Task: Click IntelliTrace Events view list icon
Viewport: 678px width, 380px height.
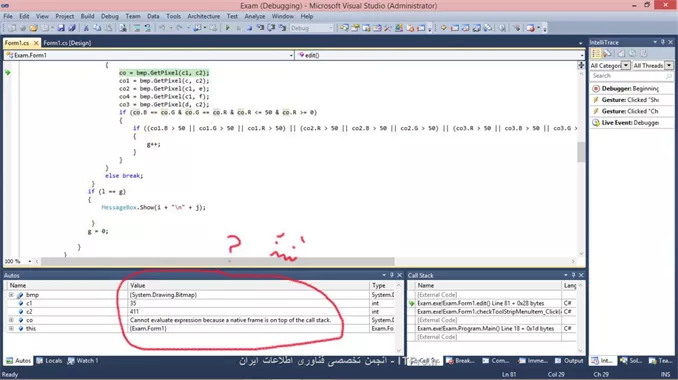Action: click(x=596, y=53)
